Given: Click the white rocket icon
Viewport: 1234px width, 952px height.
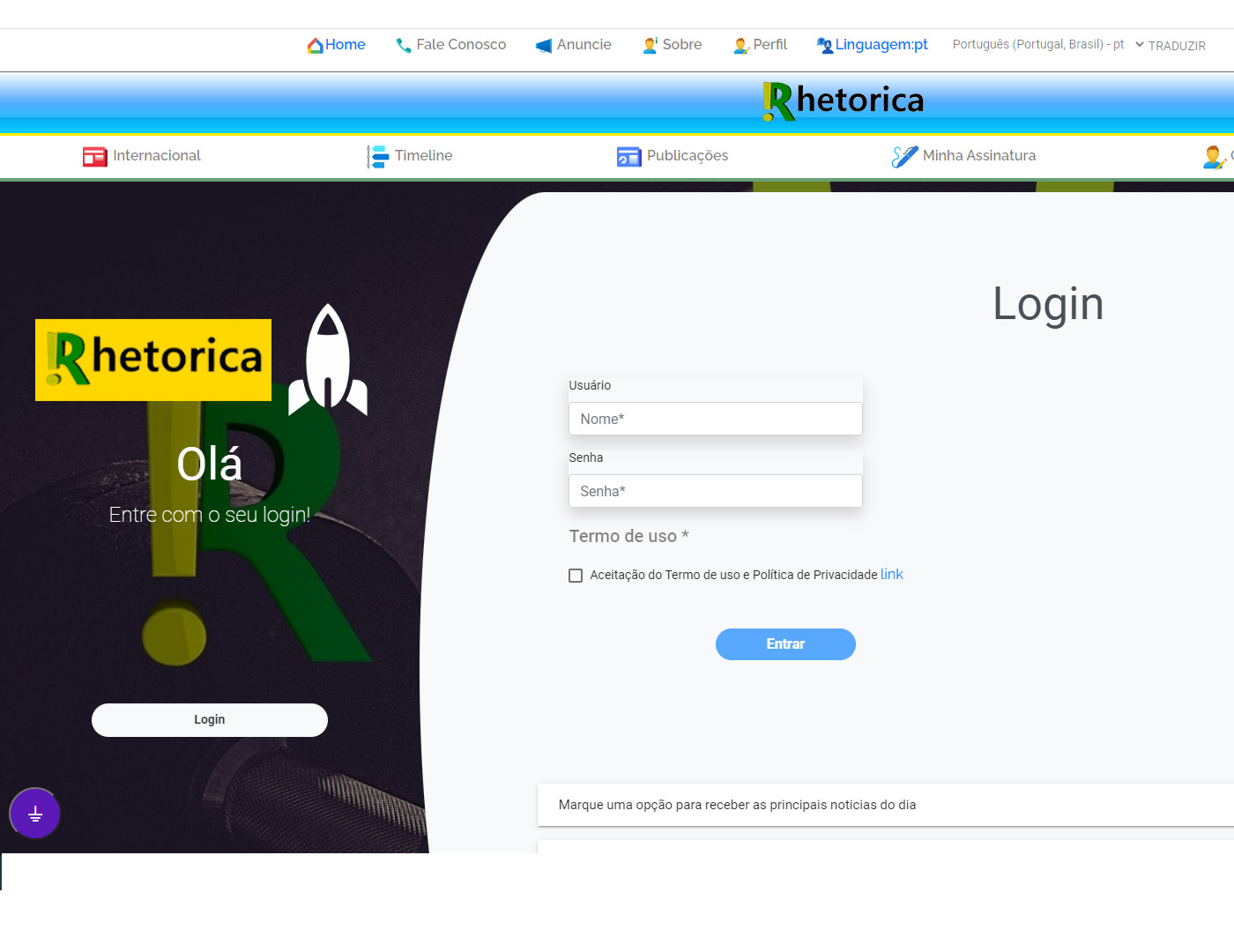Looking at the screenshot, I should coord(328,361).
